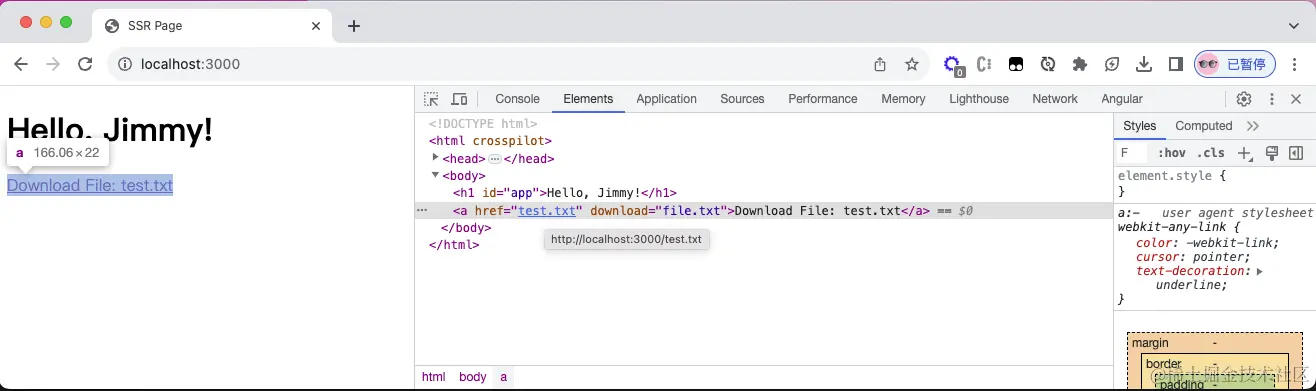The image size is (1316, 391).
Task: Open the Application tab
Action: [666, 99]
